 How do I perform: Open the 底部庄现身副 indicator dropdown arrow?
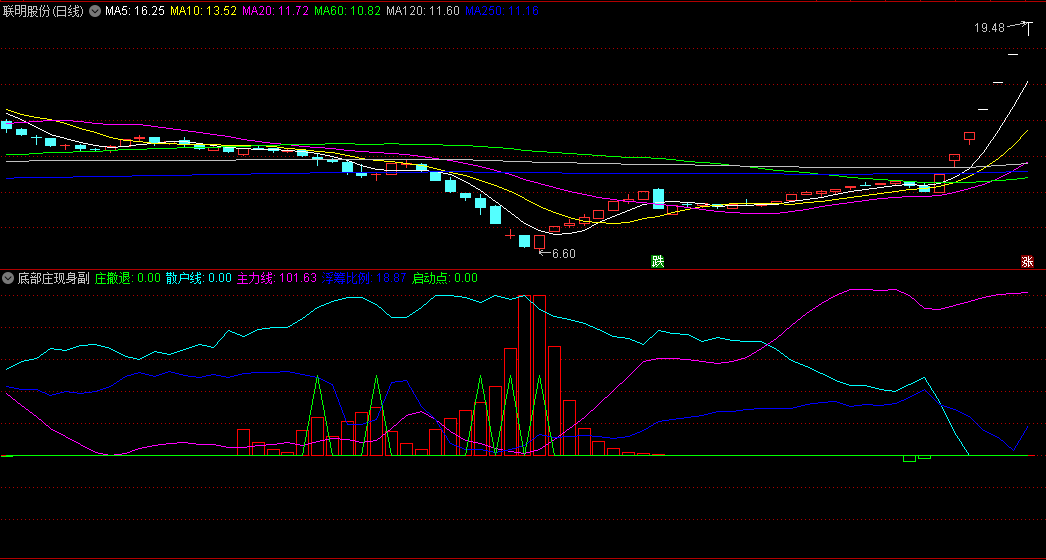coord(8,278)
